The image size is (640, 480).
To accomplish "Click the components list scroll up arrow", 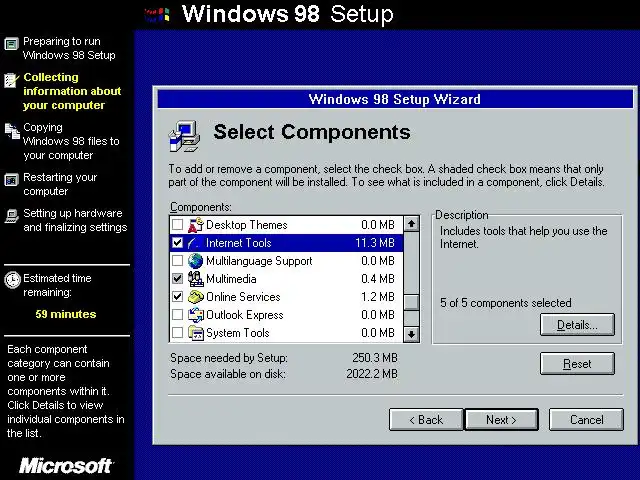I will click(x=411, y=224).
